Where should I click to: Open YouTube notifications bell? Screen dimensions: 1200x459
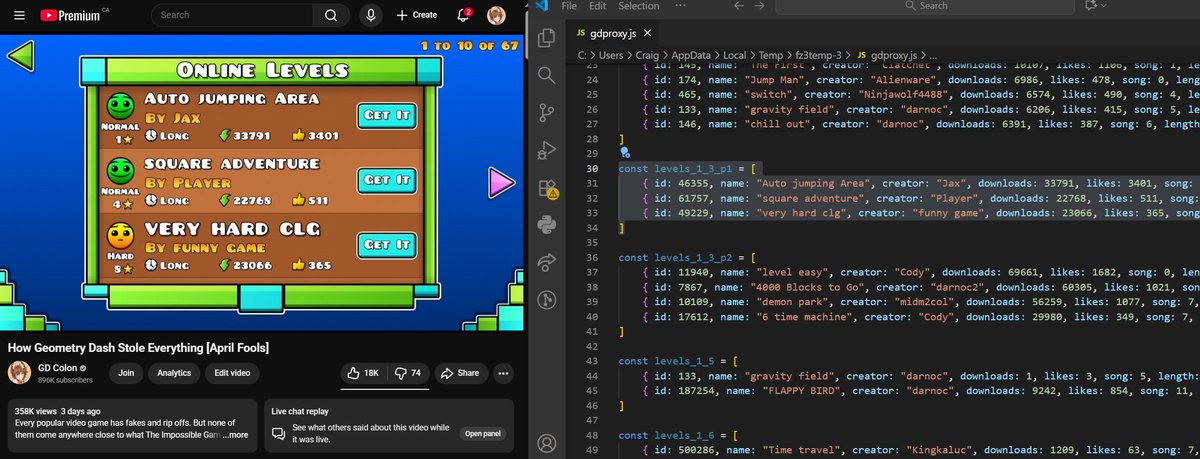[464, 15]
